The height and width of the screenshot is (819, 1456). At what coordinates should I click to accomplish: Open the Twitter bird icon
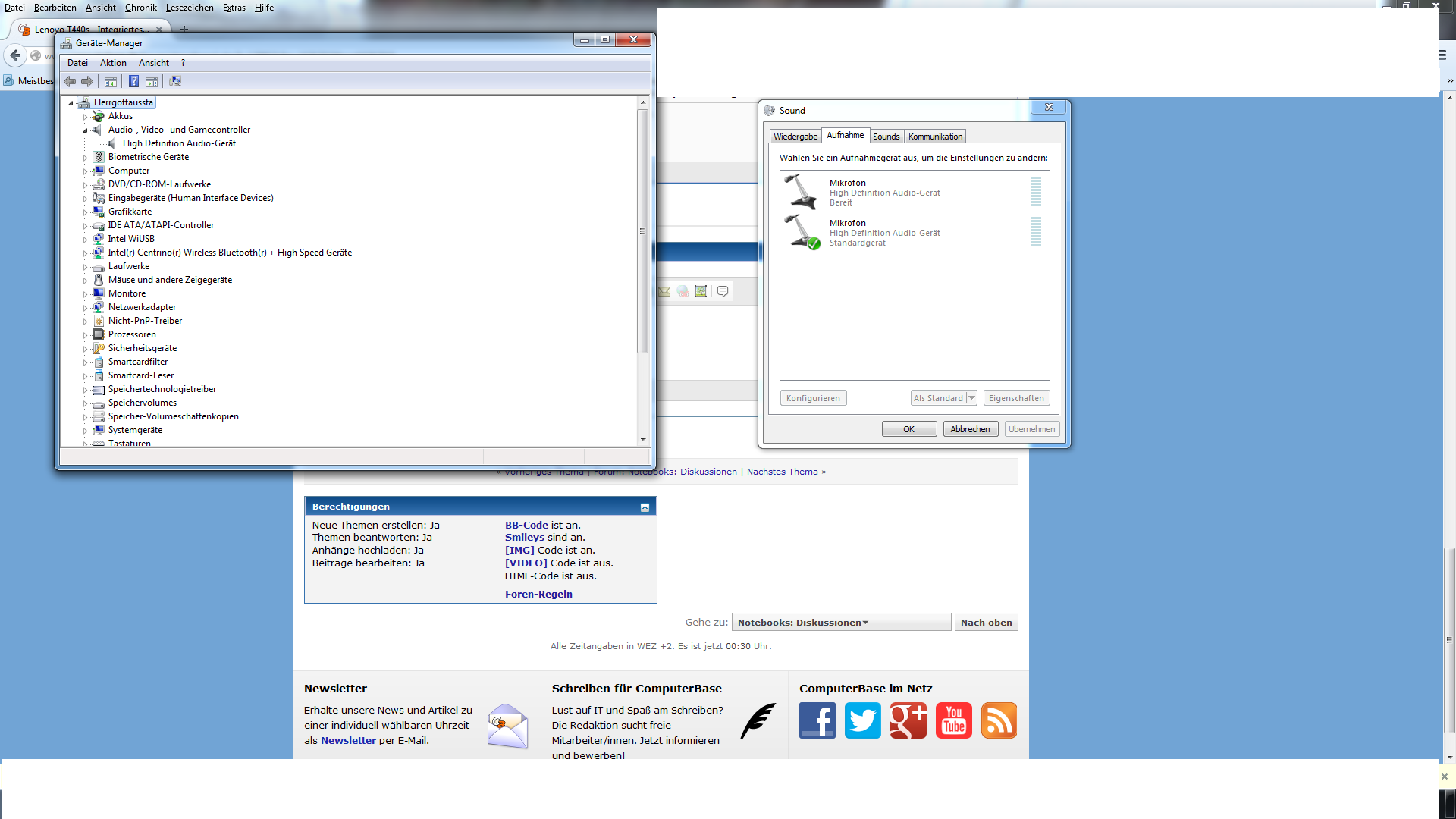(862, 720)
